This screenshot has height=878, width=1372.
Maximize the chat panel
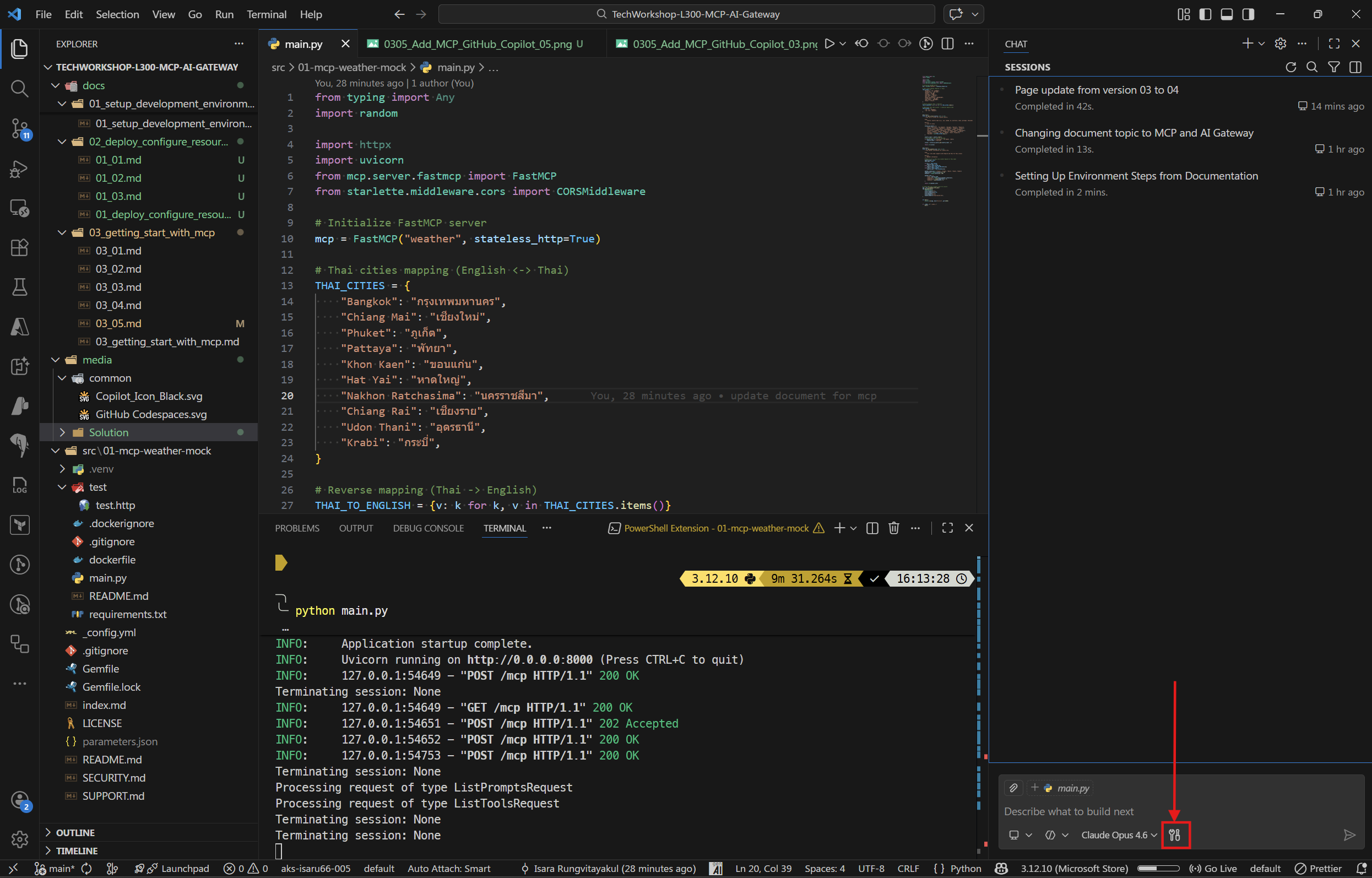1335,44
